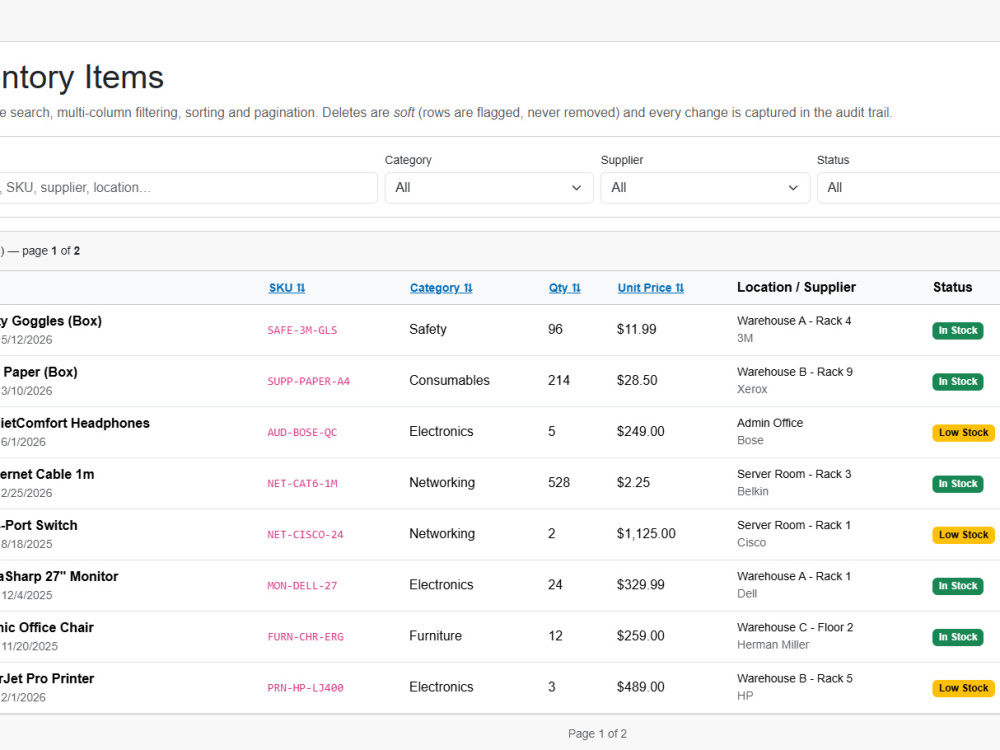Image resolution: width=1000 pixels, height=750 pixels.
Task: Click location Server Room - Rack 3
Action: (x=794, y=474)
